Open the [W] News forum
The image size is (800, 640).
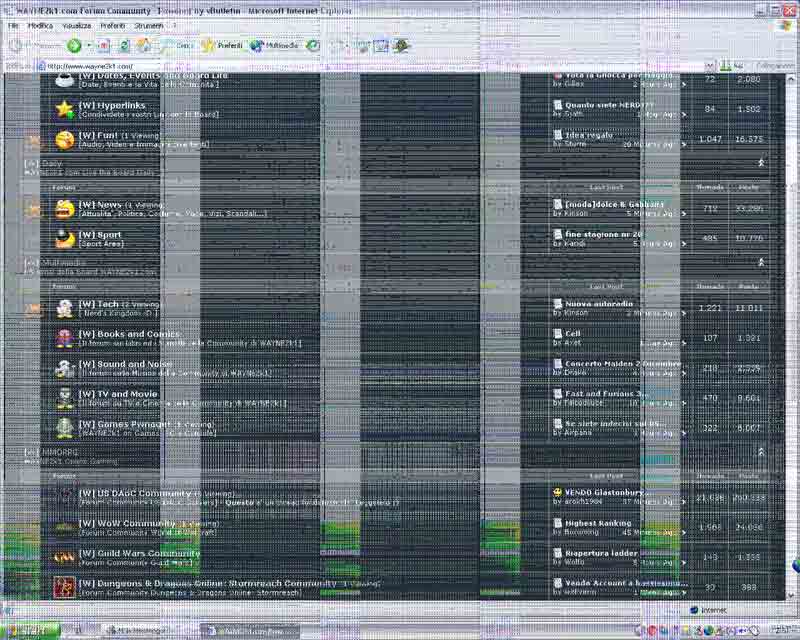point(100,205)
